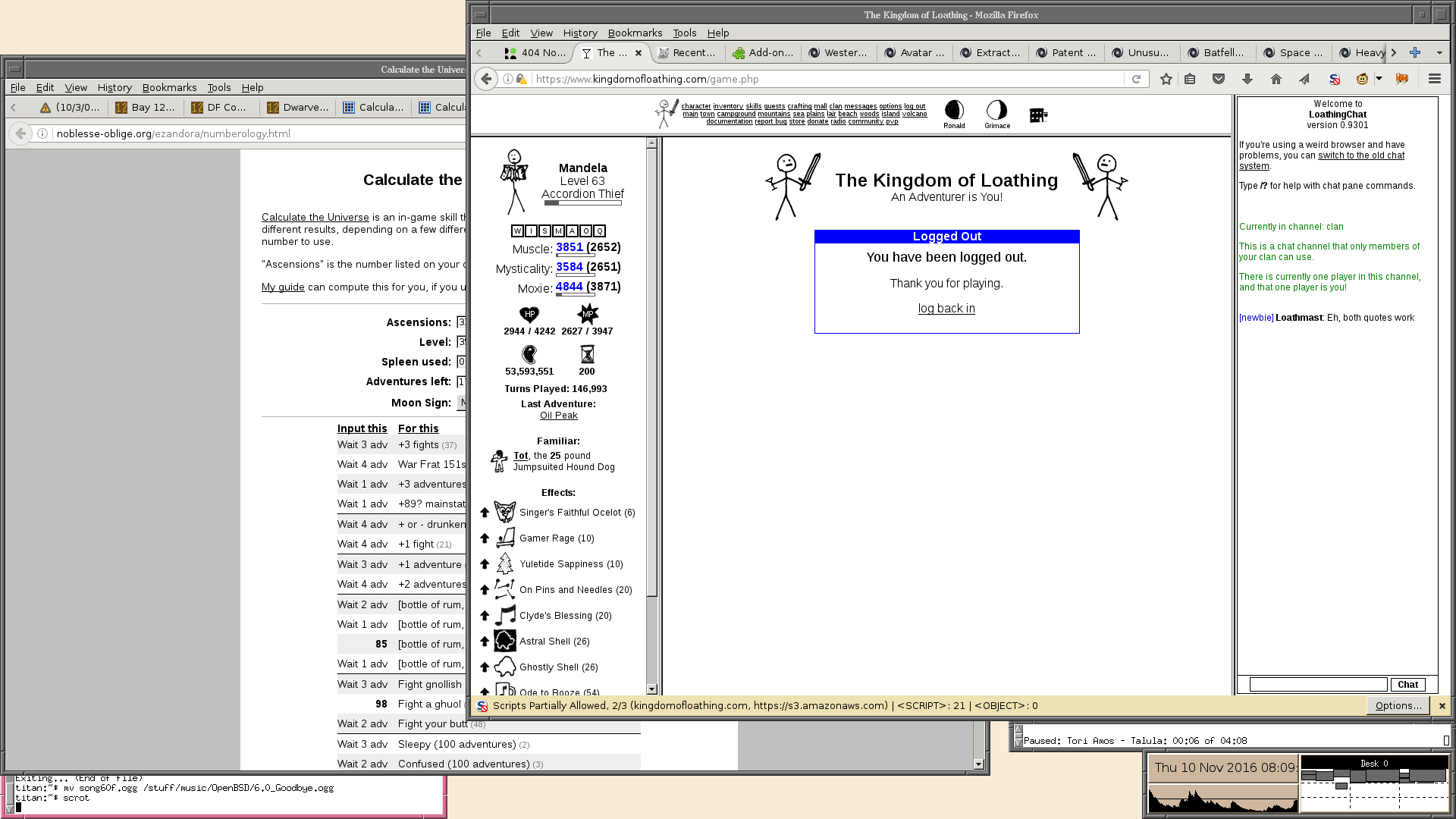The width and height of the screenshot is (1456, 819).
Task: Click the Grimace moon icon
Action: pyautogui.click(x=996, y=110)
